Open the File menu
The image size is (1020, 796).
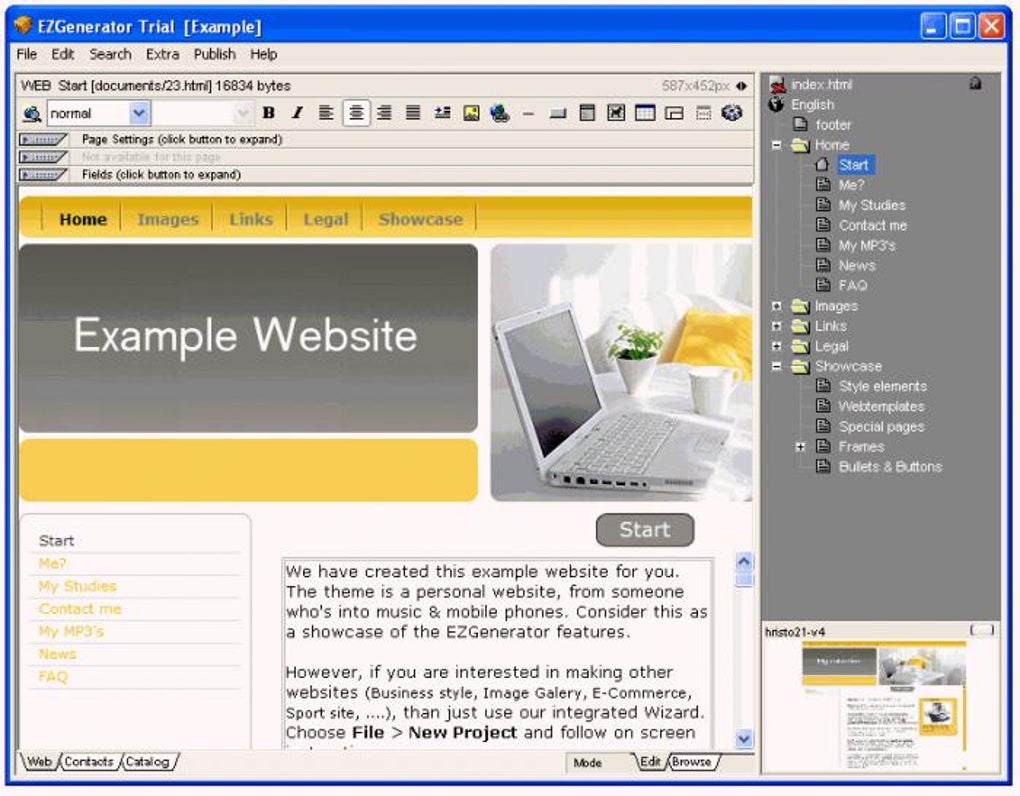click(x=27, y=55)
